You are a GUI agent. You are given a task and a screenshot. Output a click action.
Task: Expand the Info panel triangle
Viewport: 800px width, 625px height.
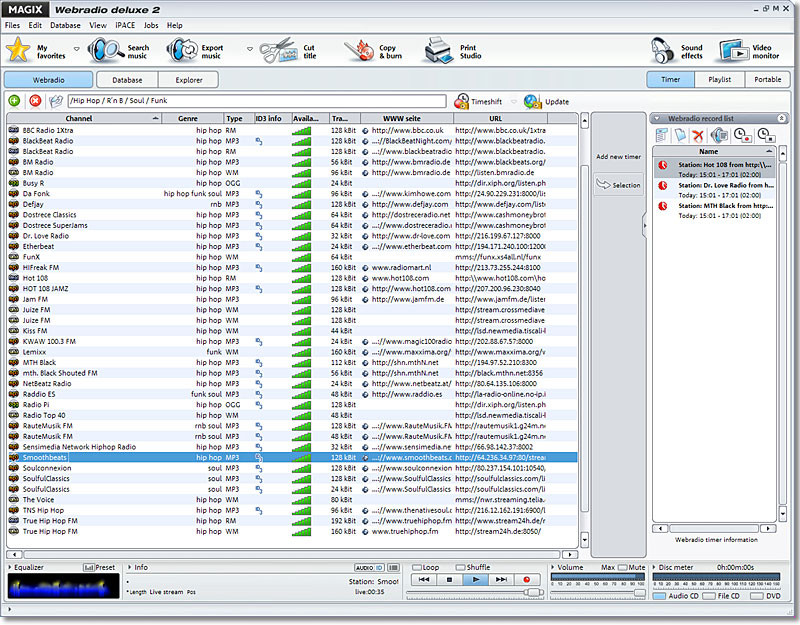click(130, 567)
